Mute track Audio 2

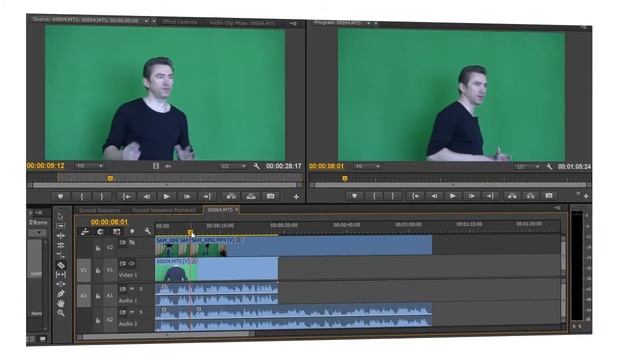pyautogui.click(x=132, y=312)
